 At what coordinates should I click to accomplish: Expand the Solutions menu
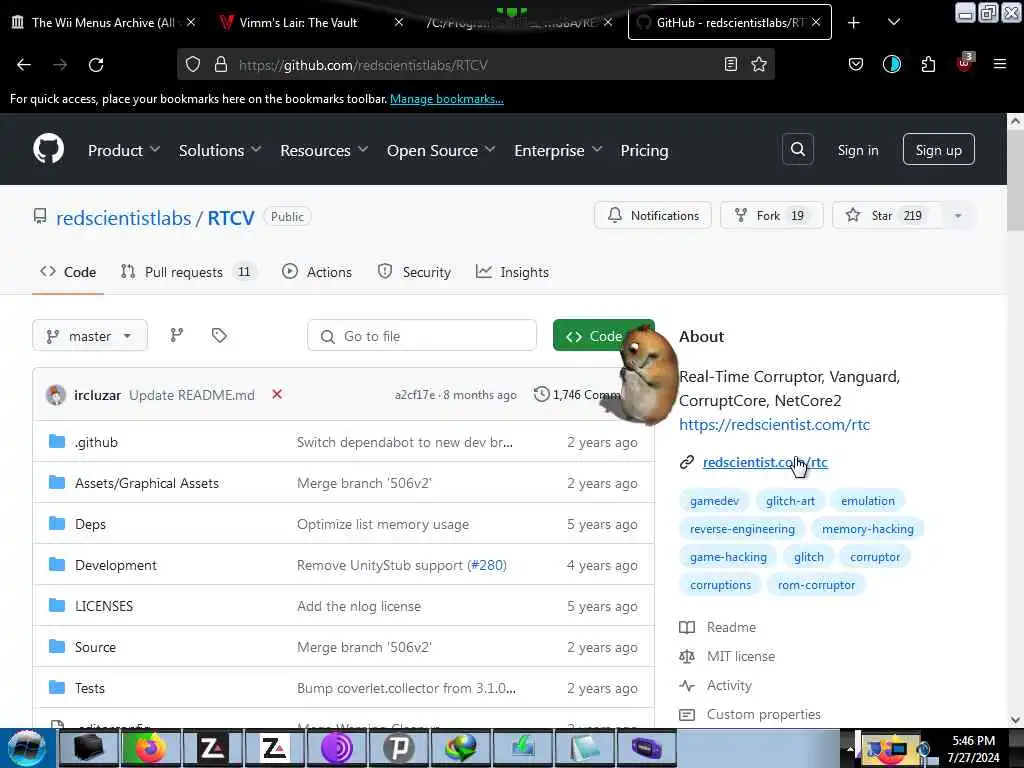point(220,150)
